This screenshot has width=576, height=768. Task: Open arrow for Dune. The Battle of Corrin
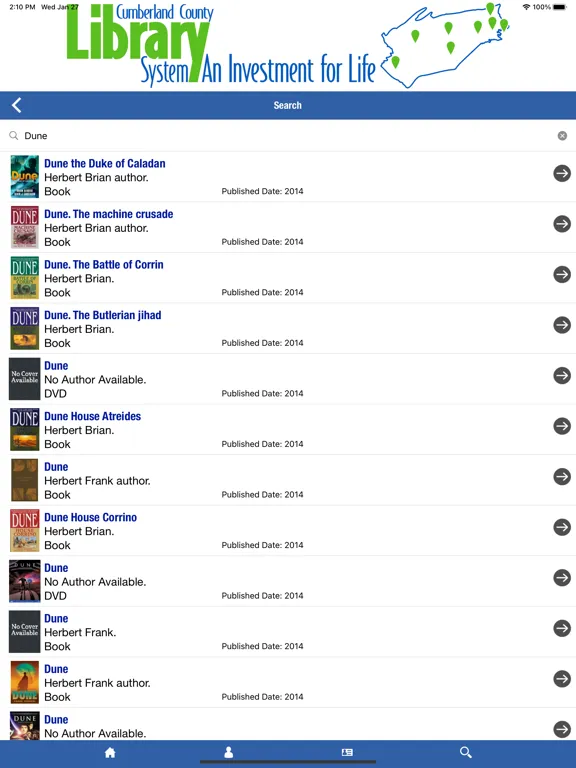(562, 274)
